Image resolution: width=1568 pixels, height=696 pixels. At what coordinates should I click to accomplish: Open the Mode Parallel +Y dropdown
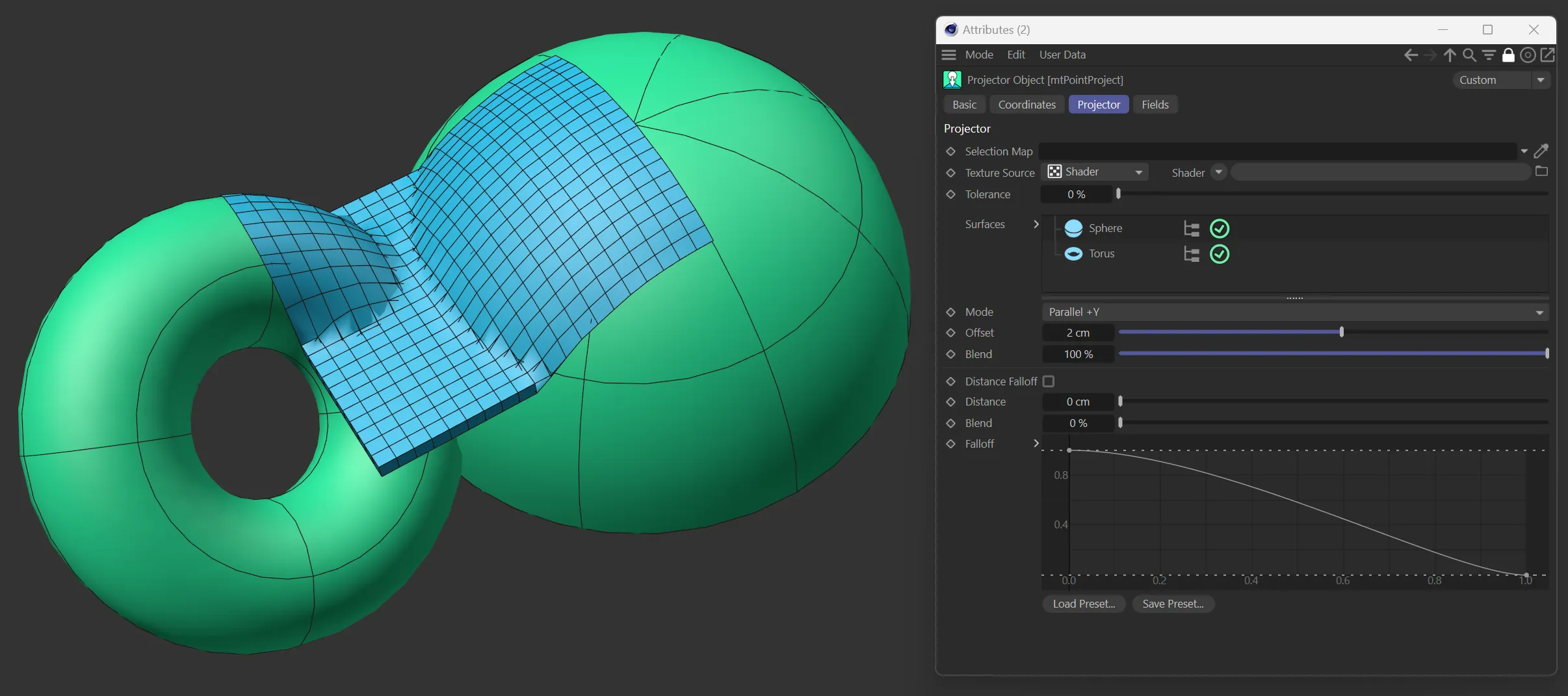(1295, 312)
